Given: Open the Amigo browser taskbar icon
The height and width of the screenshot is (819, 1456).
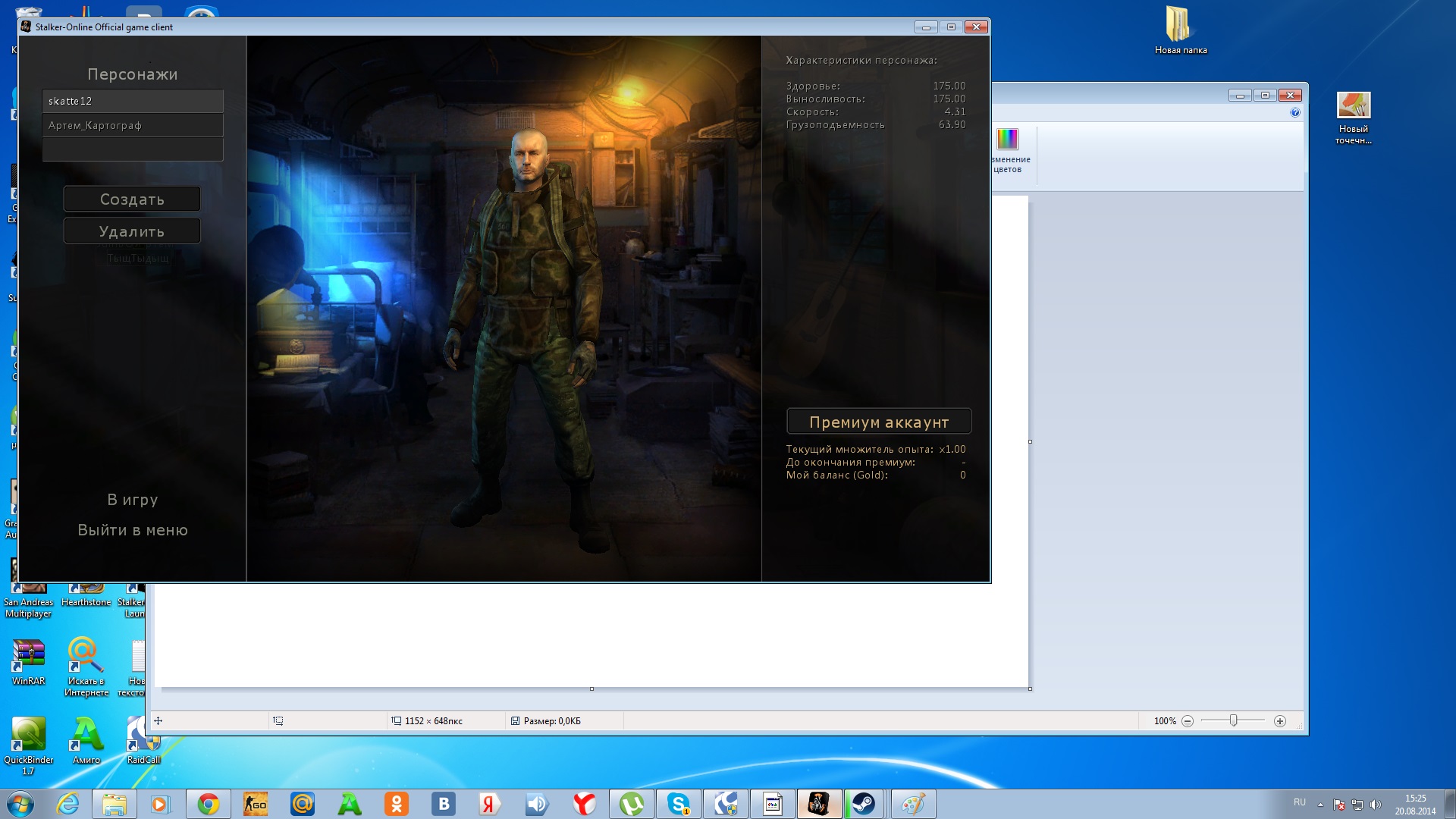Looking at the screenshot, I should point(349,804).
